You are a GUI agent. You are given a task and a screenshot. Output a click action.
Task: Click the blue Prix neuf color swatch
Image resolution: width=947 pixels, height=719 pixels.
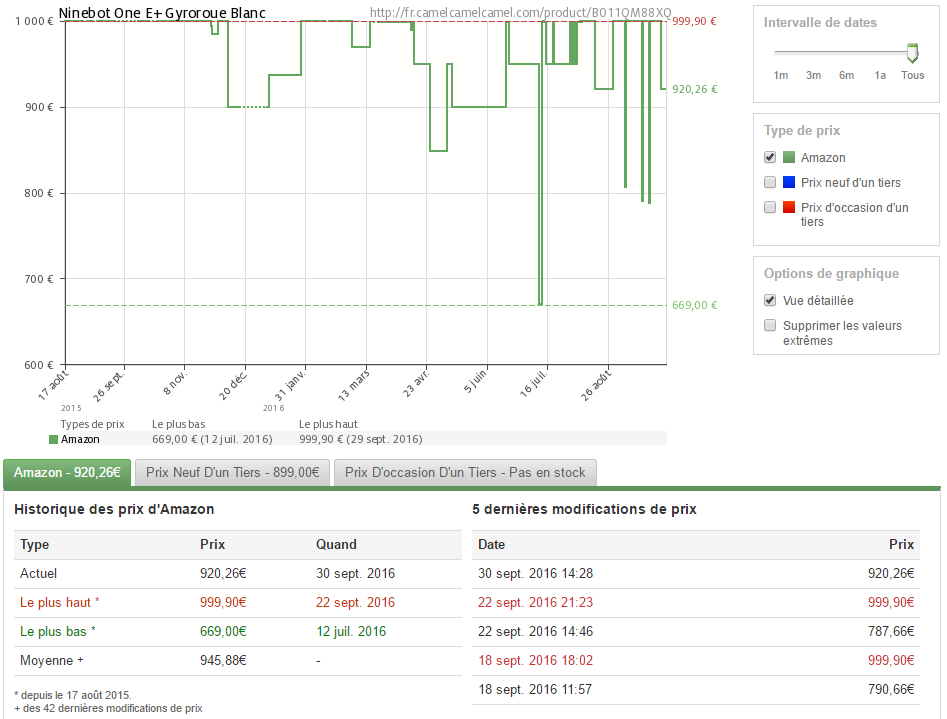[x=789, y=182]
